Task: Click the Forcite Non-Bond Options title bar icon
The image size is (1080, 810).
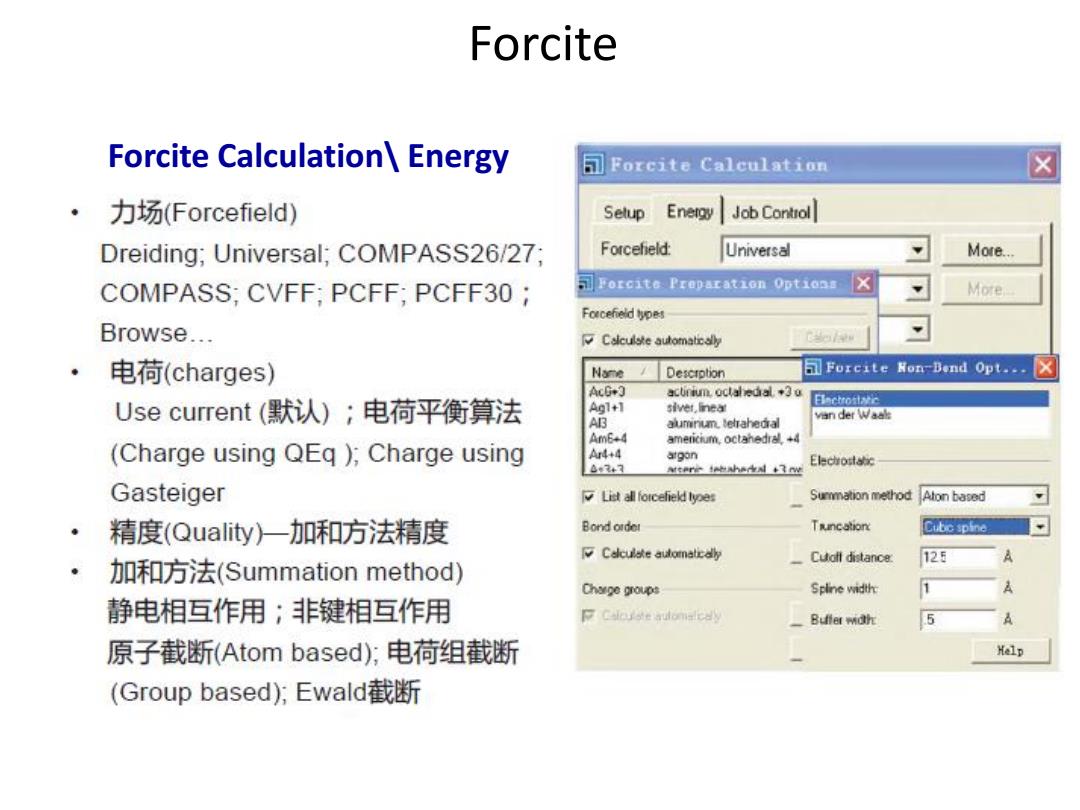Action: coord(813,368)
